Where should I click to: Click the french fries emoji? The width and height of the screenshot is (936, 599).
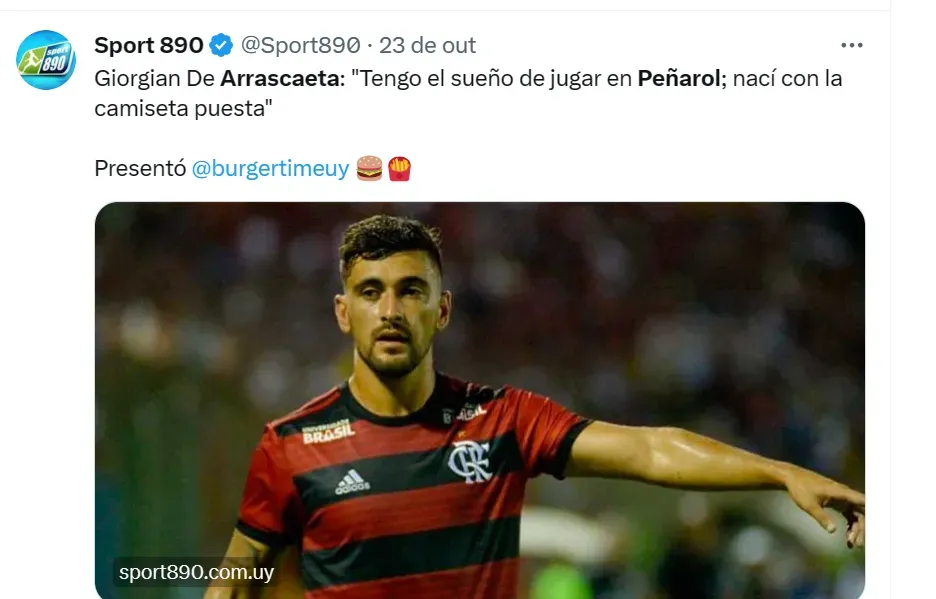[x=399, y=168]
